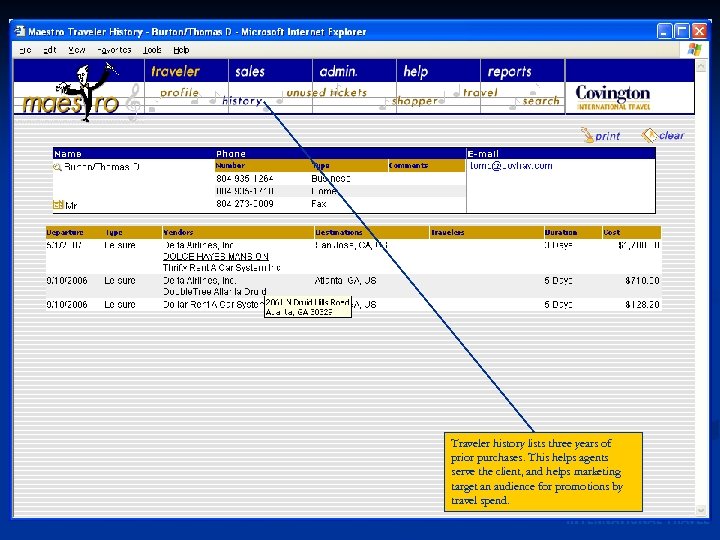Maximize the Internet Explorer window
The image size is (720, 540).
coord(682,31)
